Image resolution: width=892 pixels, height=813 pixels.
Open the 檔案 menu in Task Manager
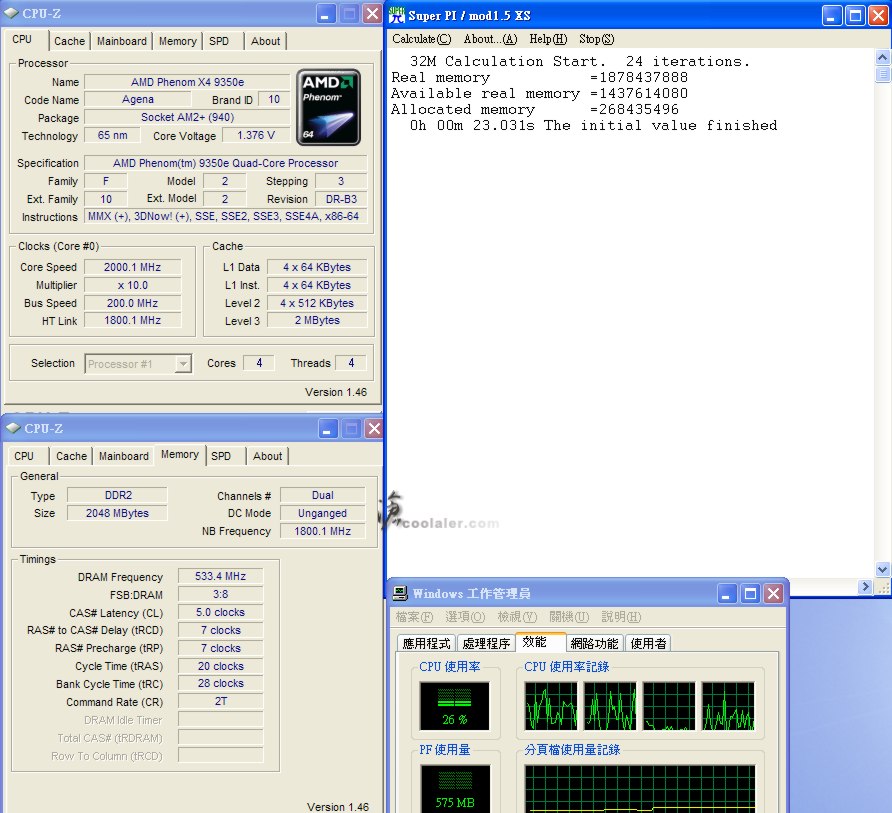click(414, 617)
